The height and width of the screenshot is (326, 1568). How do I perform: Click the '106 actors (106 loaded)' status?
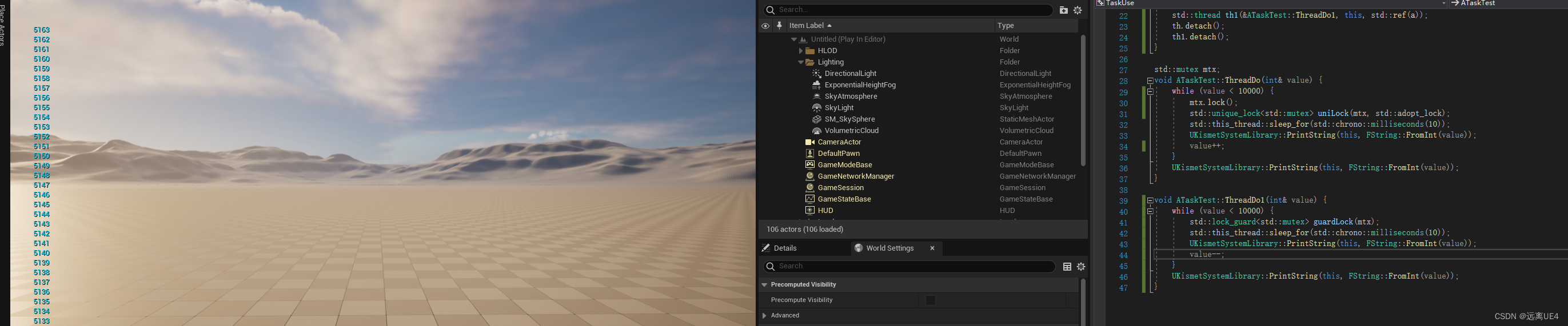805,230
